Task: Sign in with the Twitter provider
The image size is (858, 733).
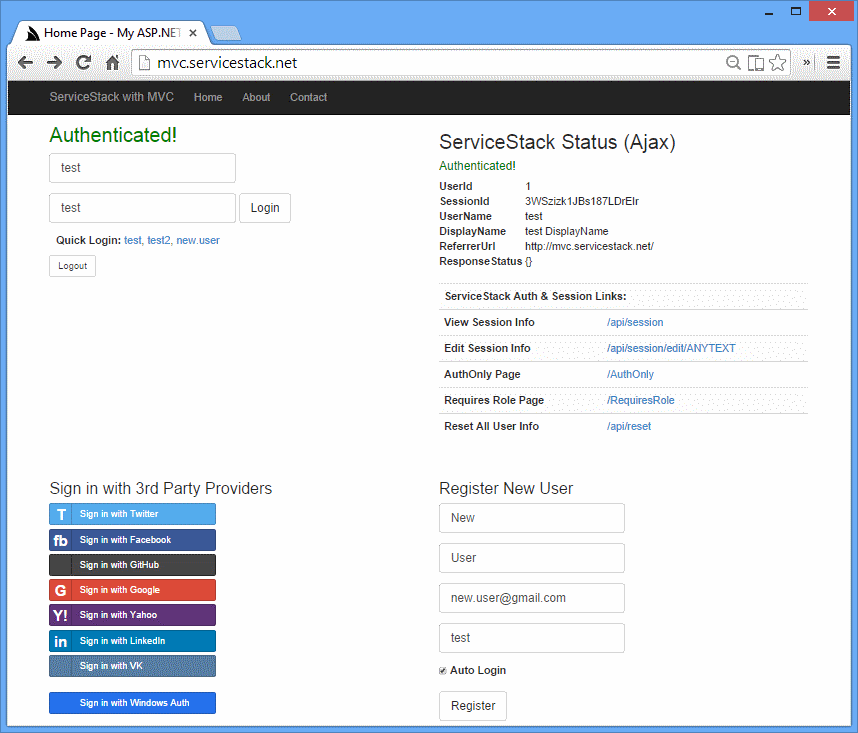Action: pyautogui.click(x=131, y=513)
